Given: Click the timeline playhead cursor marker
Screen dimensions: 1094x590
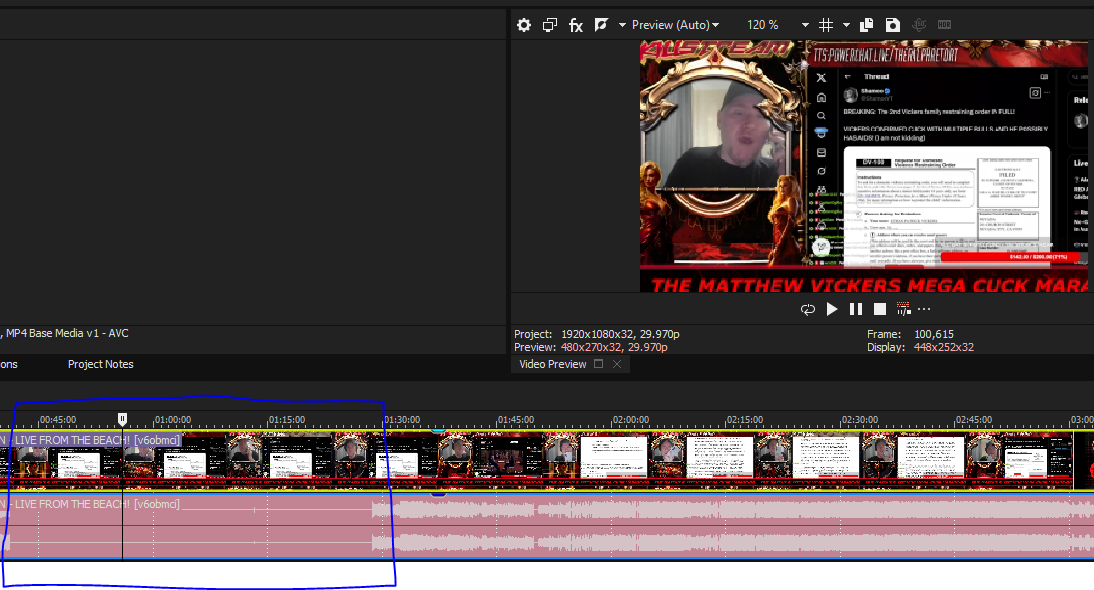Looking at the screenshot, I should (x=122, y=418).
